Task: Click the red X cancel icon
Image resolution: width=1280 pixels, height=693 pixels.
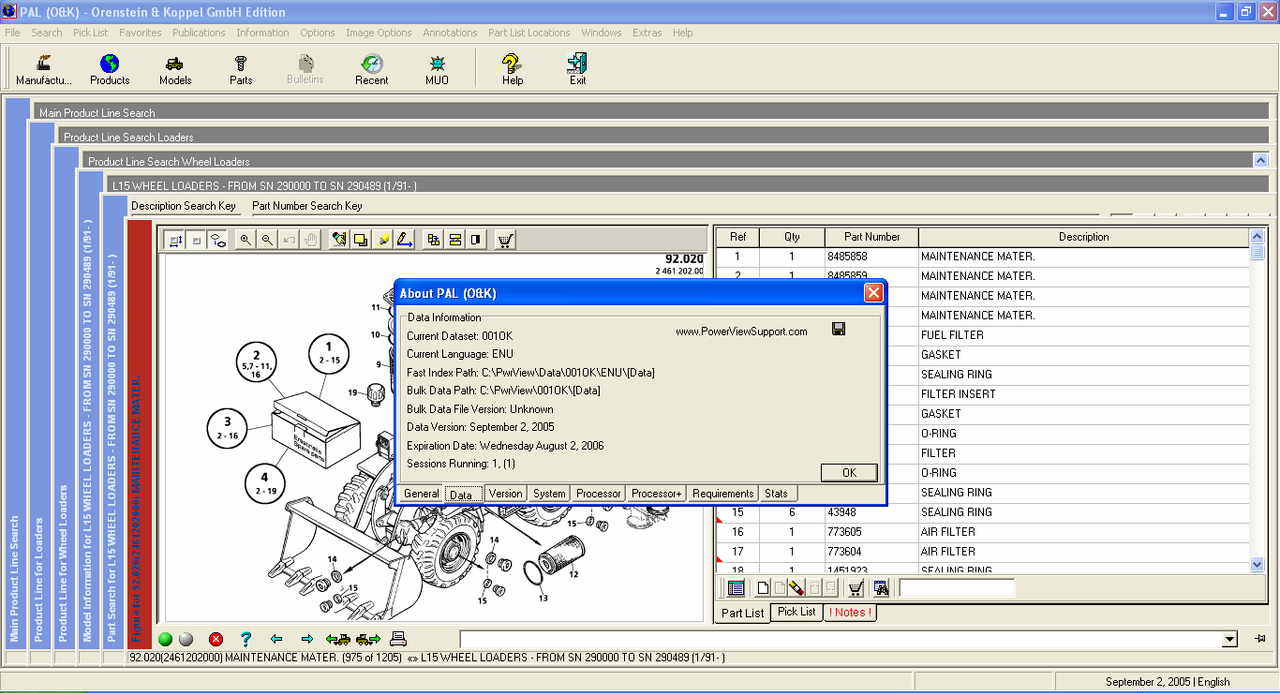Action: pos(216,639)
